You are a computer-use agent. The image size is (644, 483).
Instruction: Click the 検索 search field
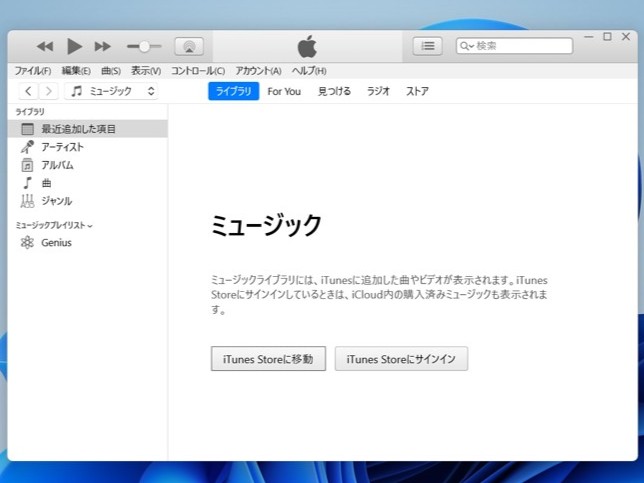[515, 46]
